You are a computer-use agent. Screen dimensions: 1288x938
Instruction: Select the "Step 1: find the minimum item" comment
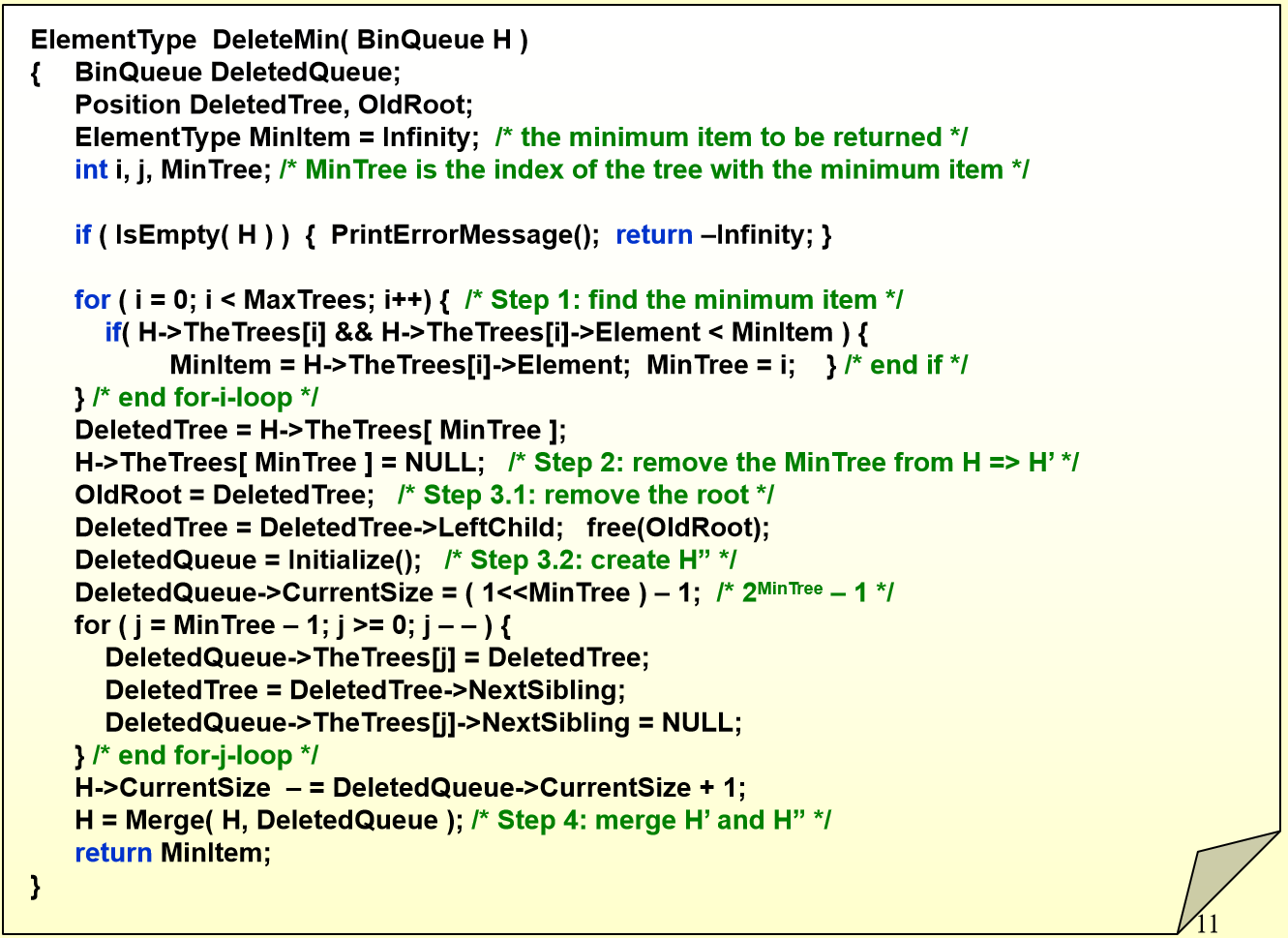click(683, 300)
